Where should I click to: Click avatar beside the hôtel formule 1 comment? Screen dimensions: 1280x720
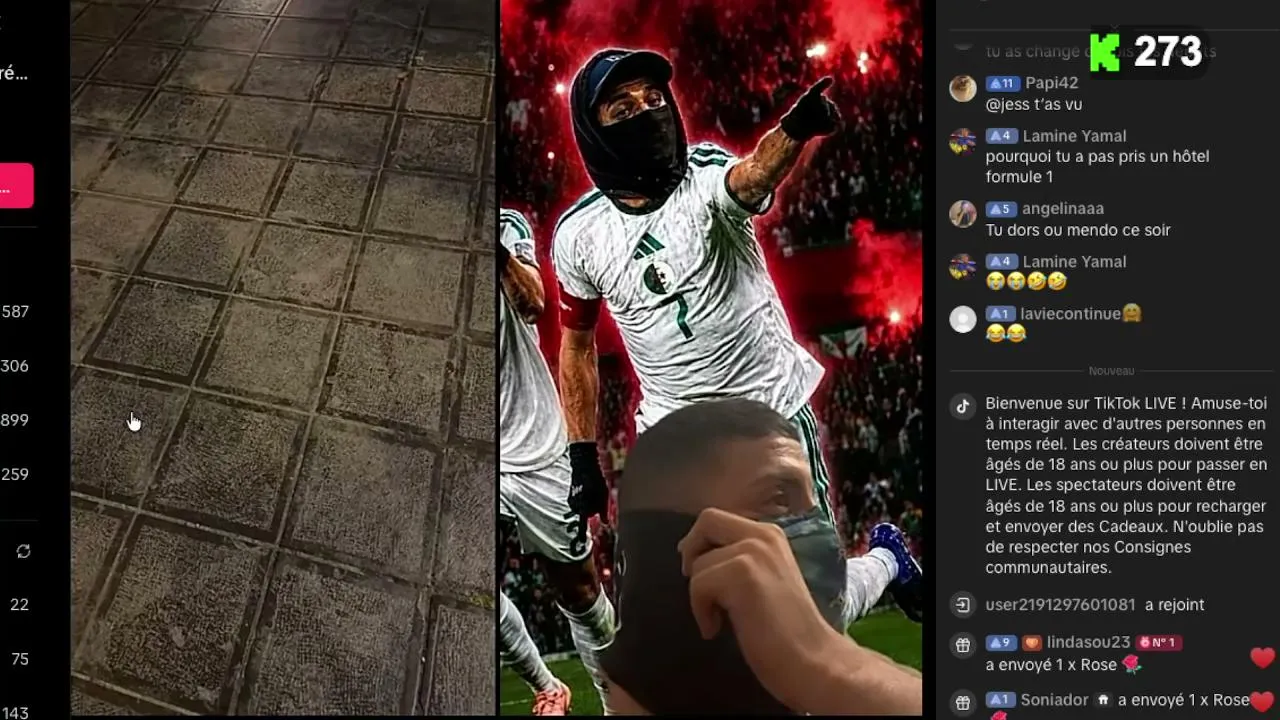click(x=963, y=141)
